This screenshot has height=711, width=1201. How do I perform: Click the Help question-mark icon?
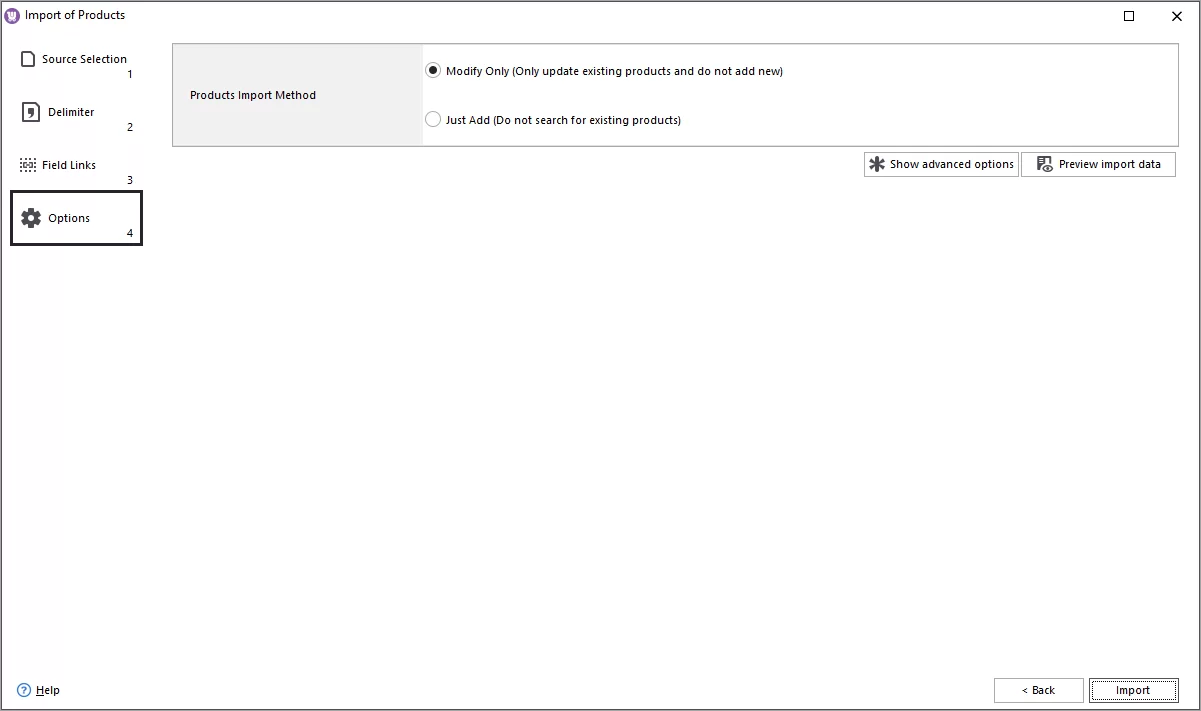[21, 690]
